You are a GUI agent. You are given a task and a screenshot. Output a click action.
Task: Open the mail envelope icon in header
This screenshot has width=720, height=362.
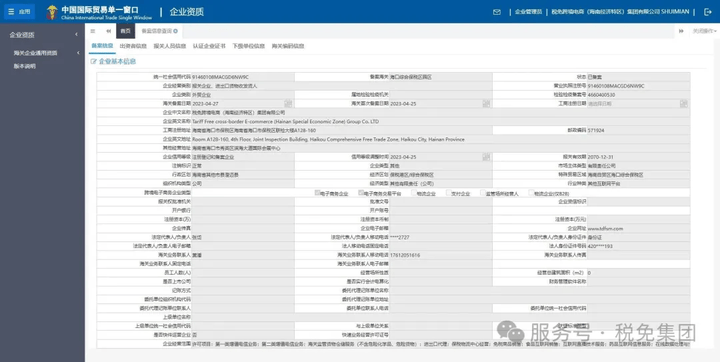497,12
